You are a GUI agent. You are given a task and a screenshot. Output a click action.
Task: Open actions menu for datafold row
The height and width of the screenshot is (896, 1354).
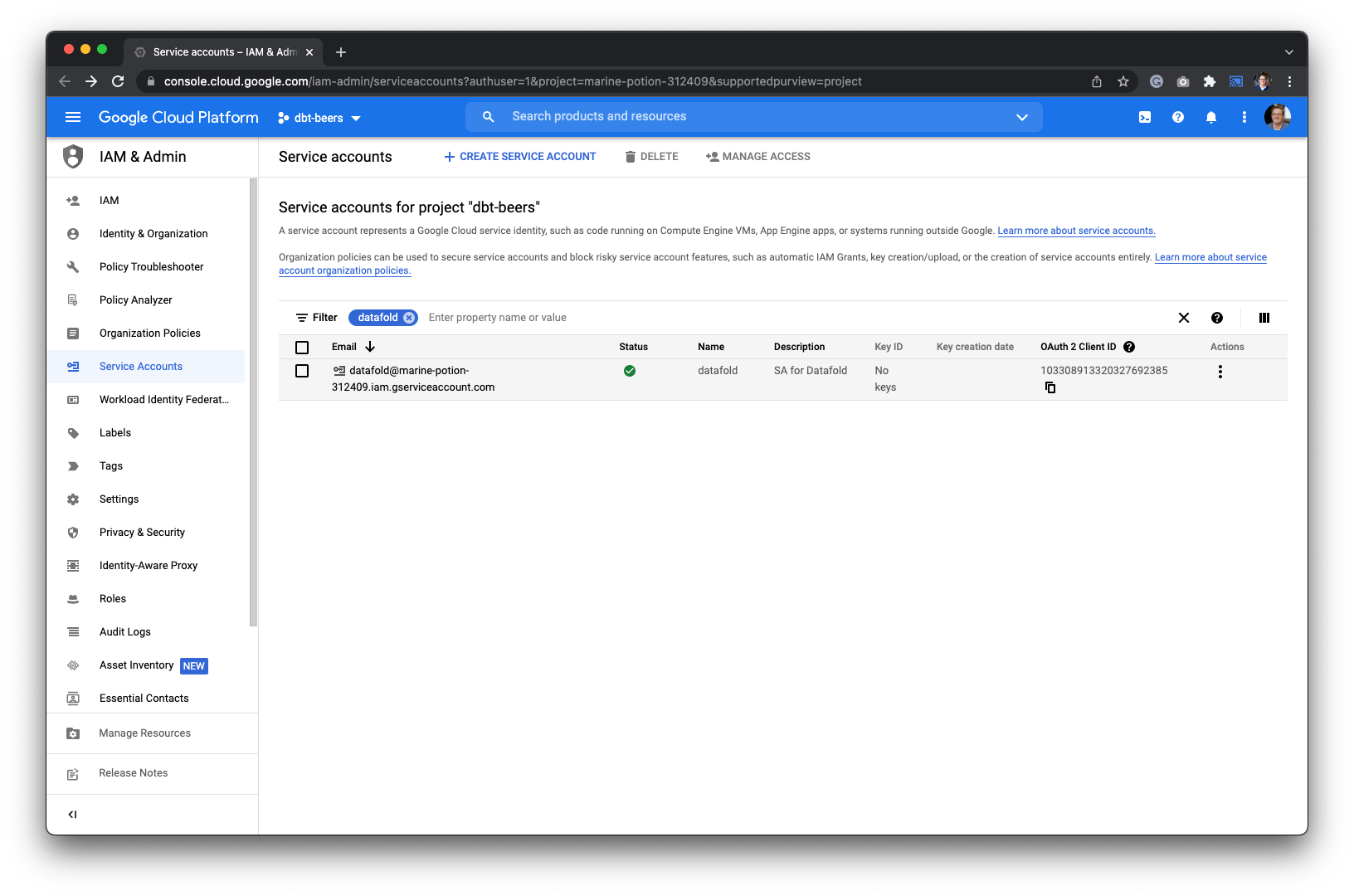pos(1220,372)
